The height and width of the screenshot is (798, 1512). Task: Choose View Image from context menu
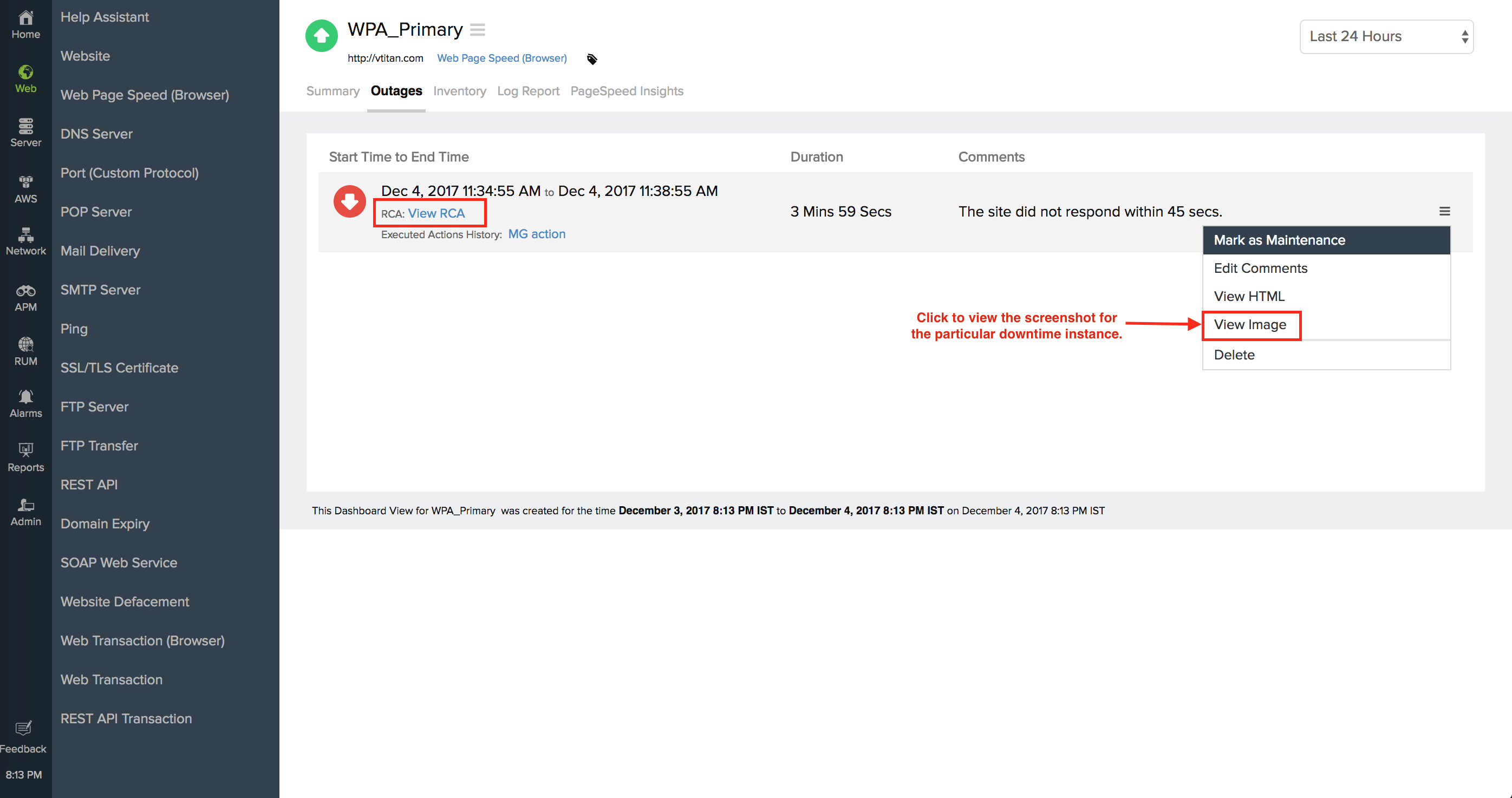pyautogui.click(x=1250, y=324)
